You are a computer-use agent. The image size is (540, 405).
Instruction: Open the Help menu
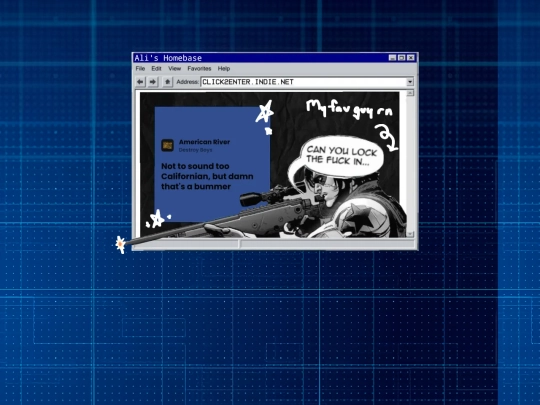point(224,69)
